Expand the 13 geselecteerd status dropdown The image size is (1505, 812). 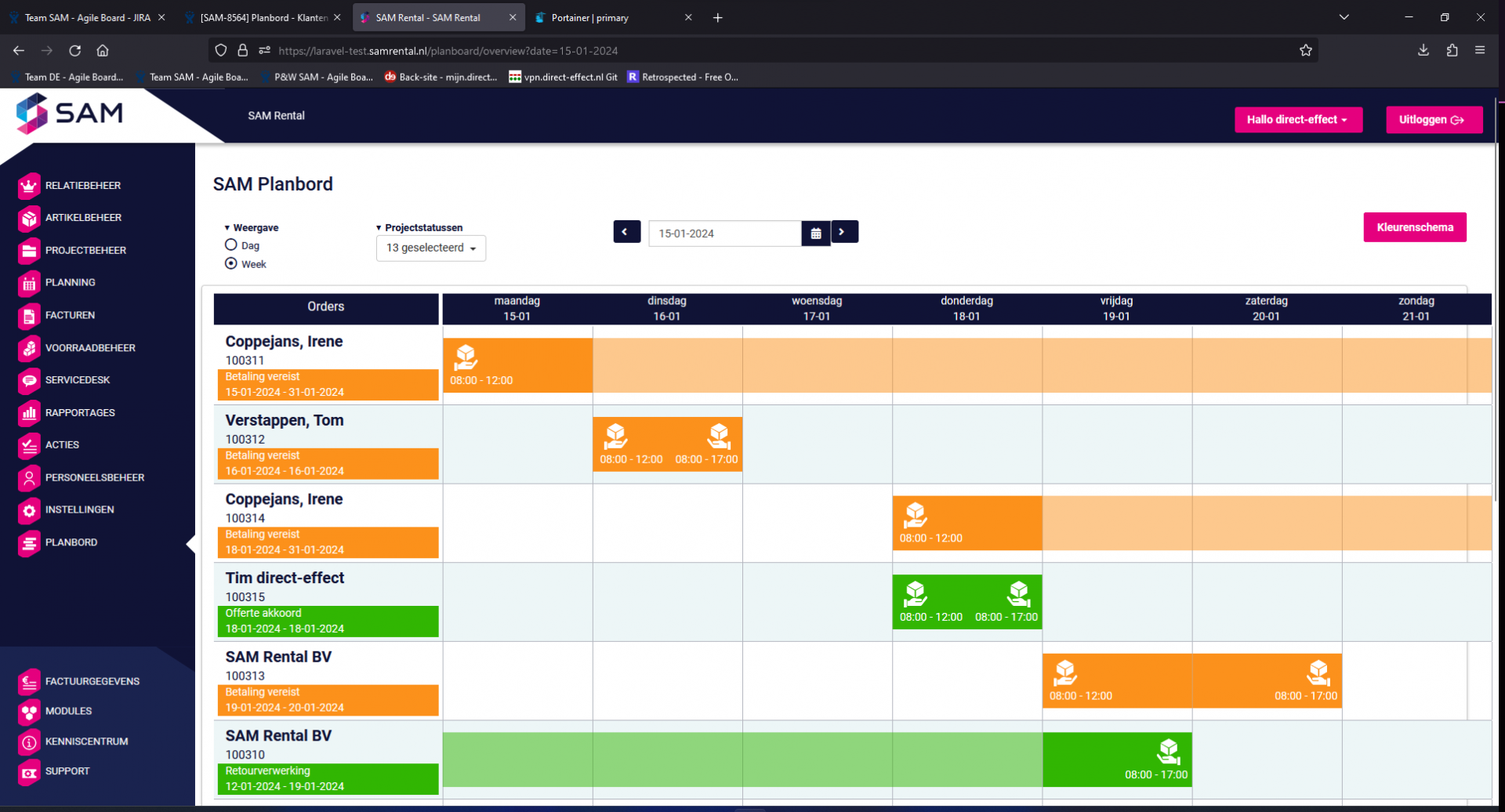click(431, 248)
